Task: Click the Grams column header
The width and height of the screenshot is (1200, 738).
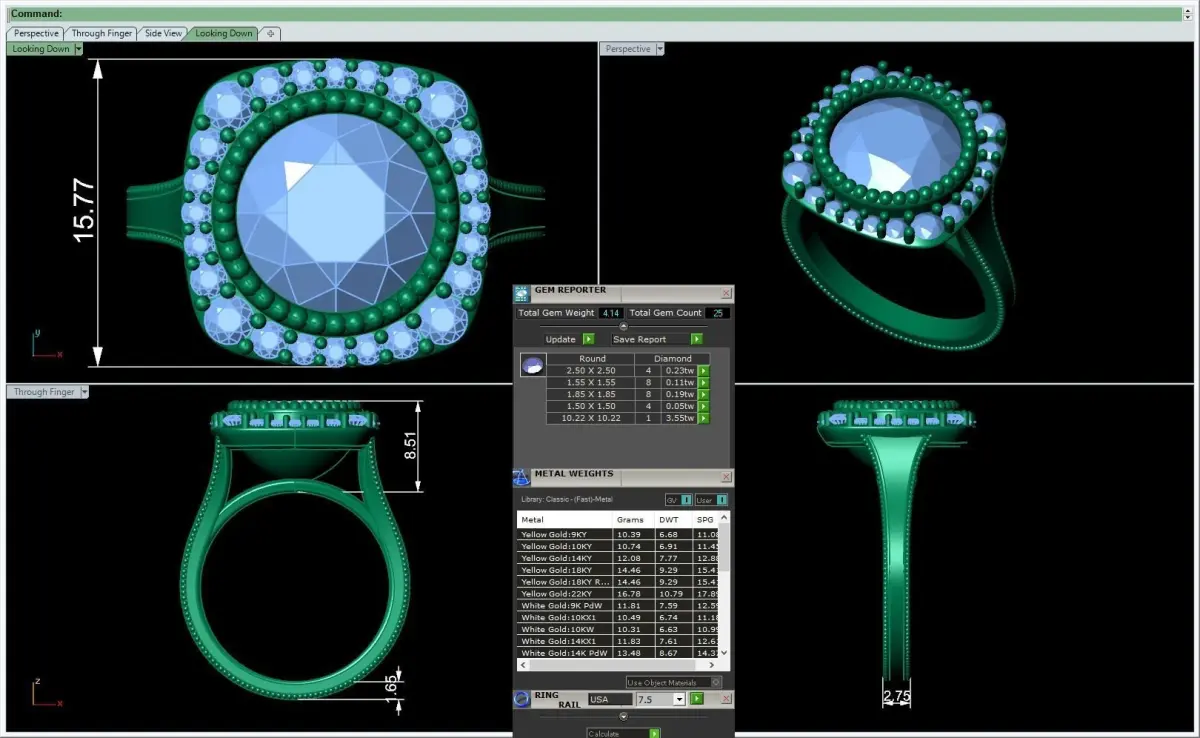Action: [x=633, y=520]
